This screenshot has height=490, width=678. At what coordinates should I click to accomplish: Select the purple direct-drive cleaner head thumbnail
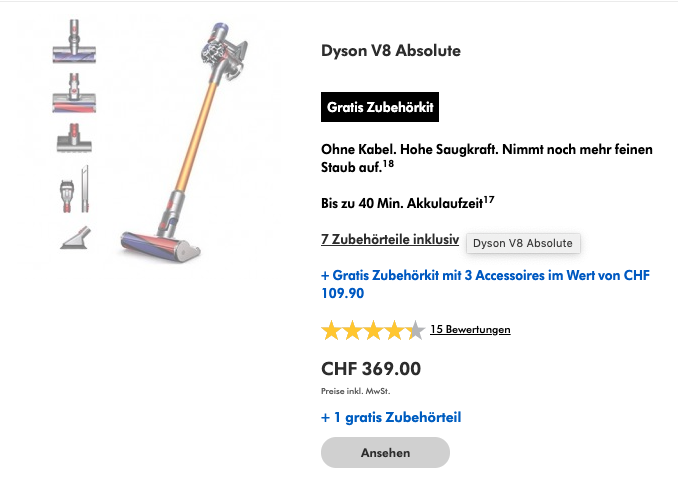74,43
